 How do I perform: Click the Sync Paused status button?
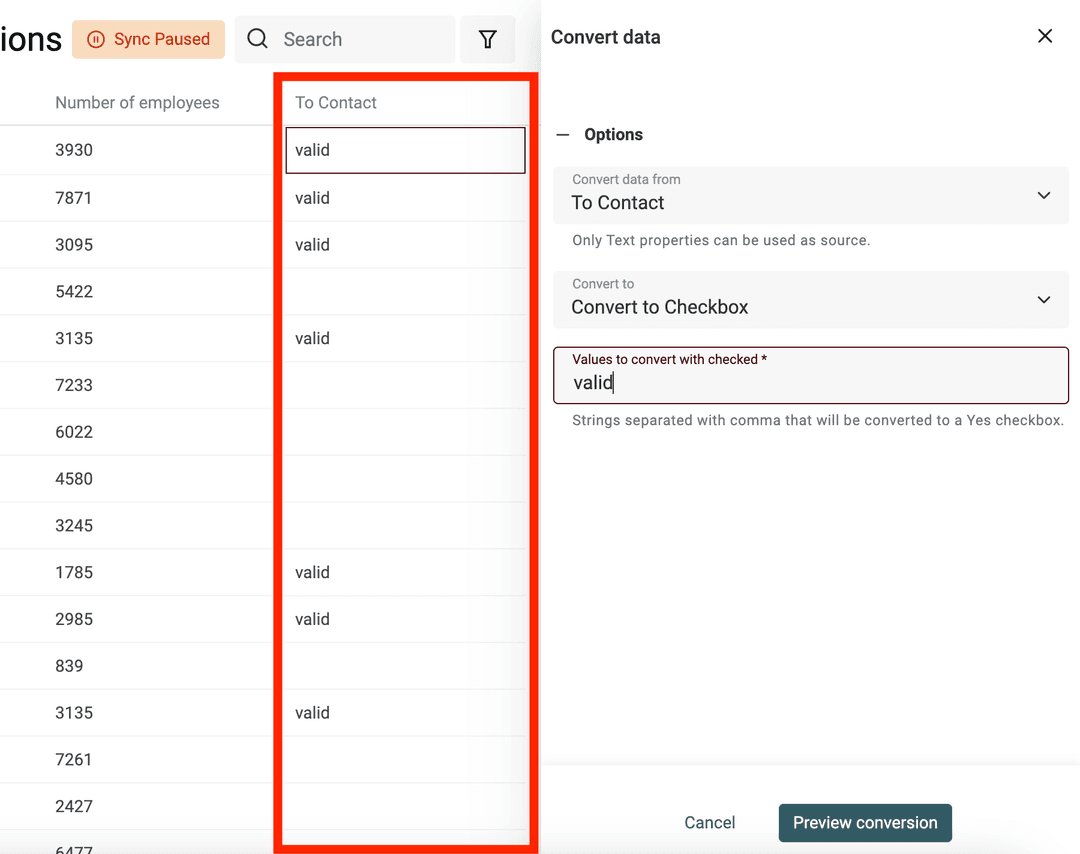click(x=148, y=40)
